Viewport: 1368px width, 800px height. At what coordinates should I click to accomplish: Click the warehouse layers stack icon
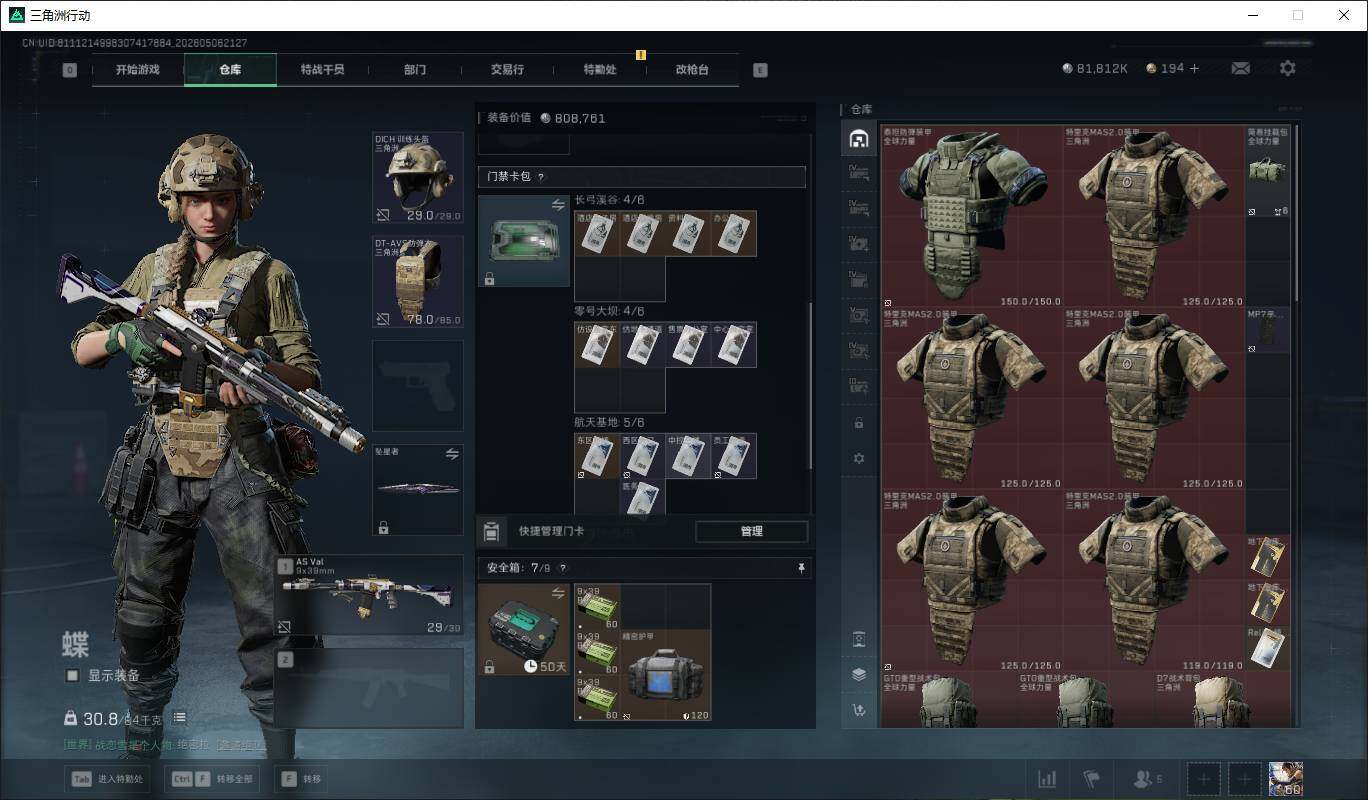(x=858, y=675)
